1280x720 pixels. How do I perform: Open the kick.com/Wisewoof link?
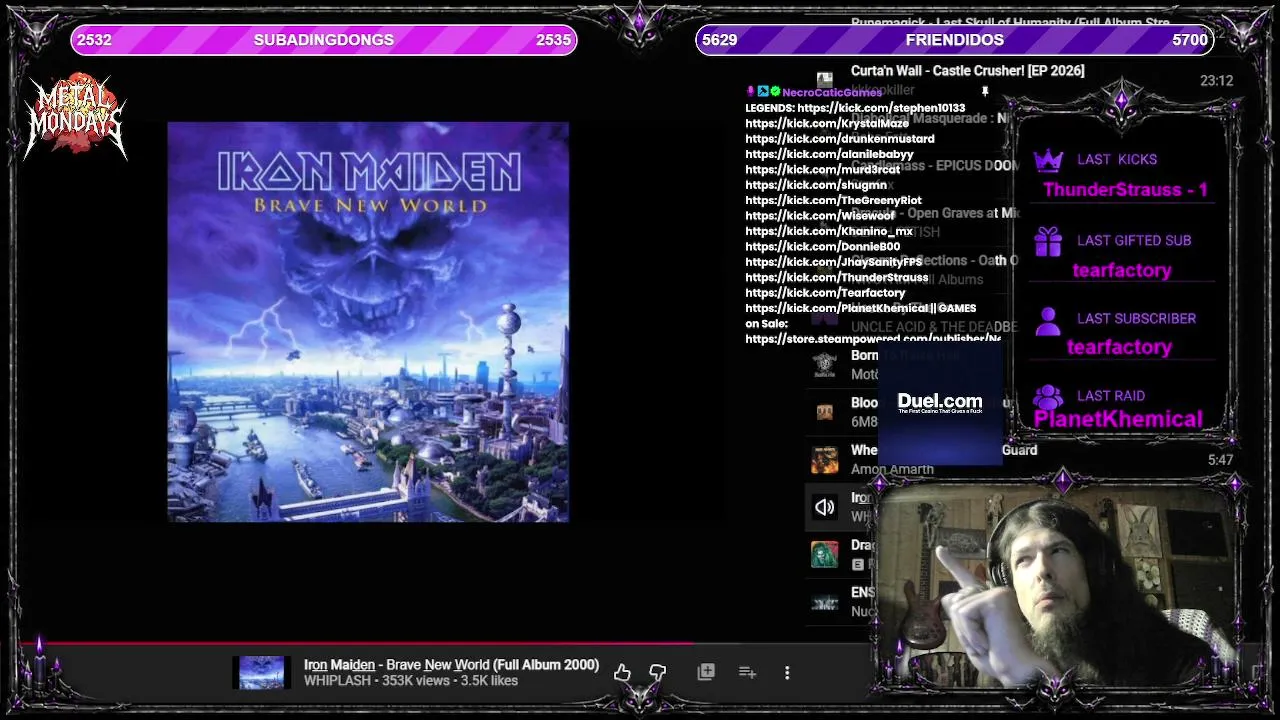pos(820,216)
